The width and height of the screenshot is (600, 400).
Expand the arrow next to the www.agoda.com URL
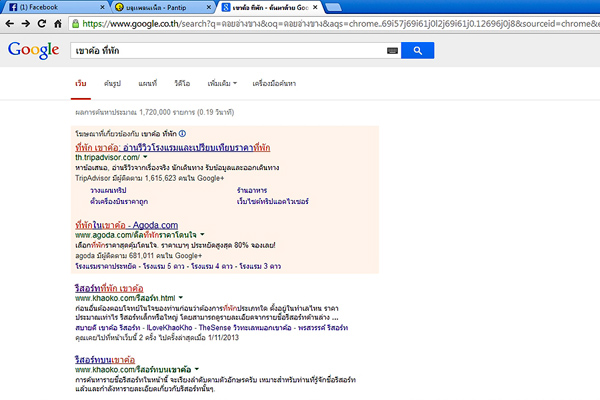202,234
